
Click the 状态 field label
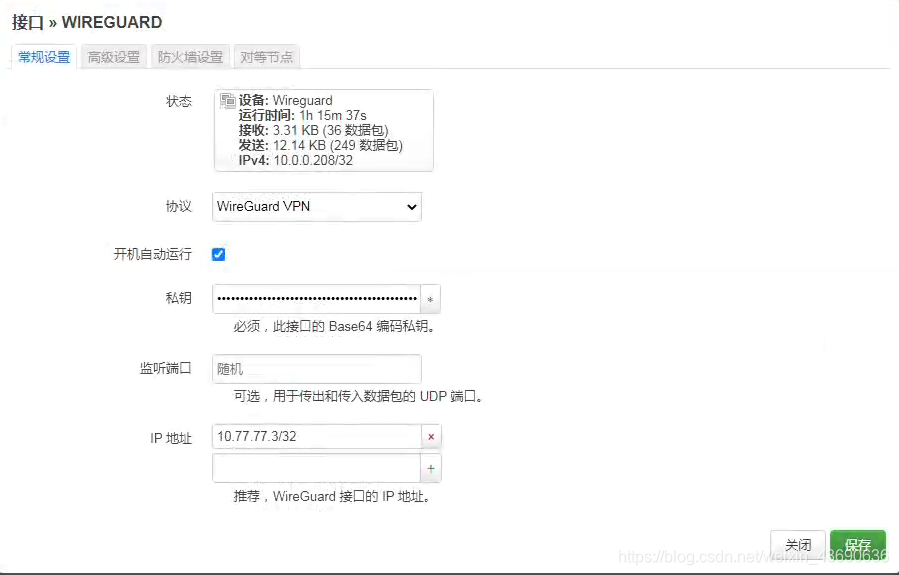coord(178,101)
